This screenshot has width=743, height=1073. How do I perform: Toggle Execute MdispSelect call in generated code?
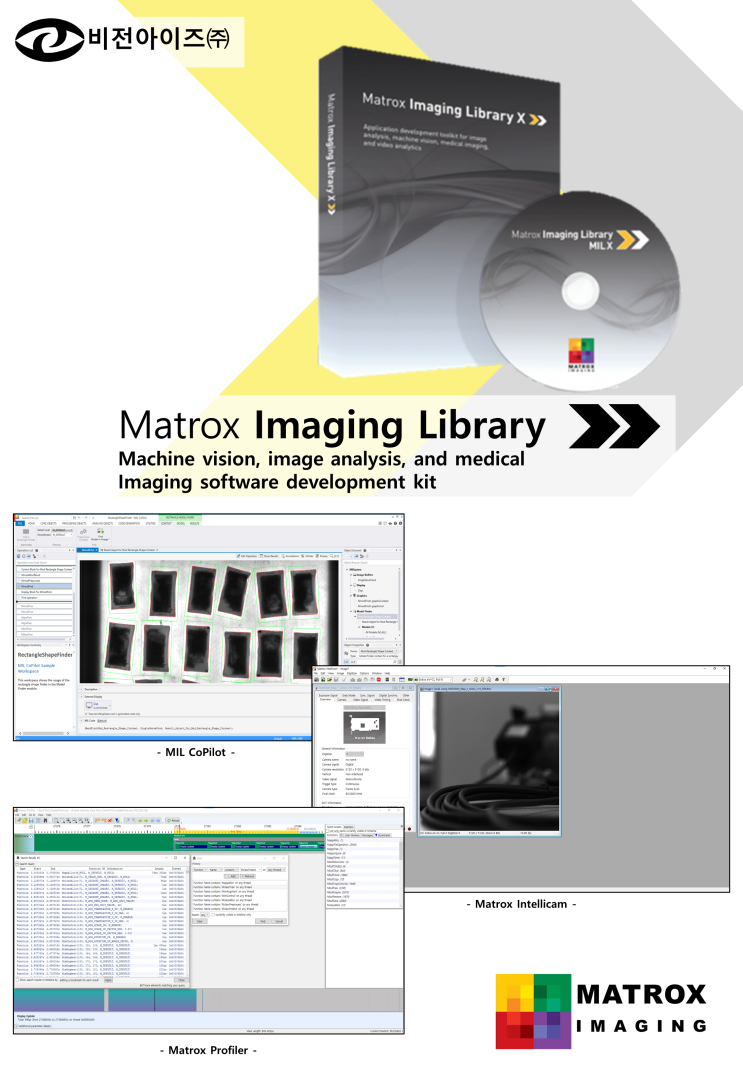[86, 714]
